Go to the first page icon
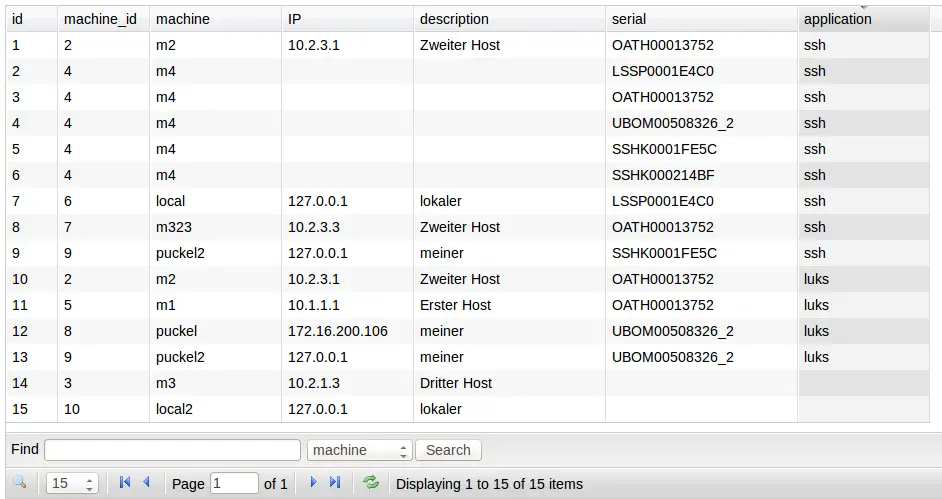The width and height of the screenshot is (942, 499). pyautogui.click(x=125, y=482)
